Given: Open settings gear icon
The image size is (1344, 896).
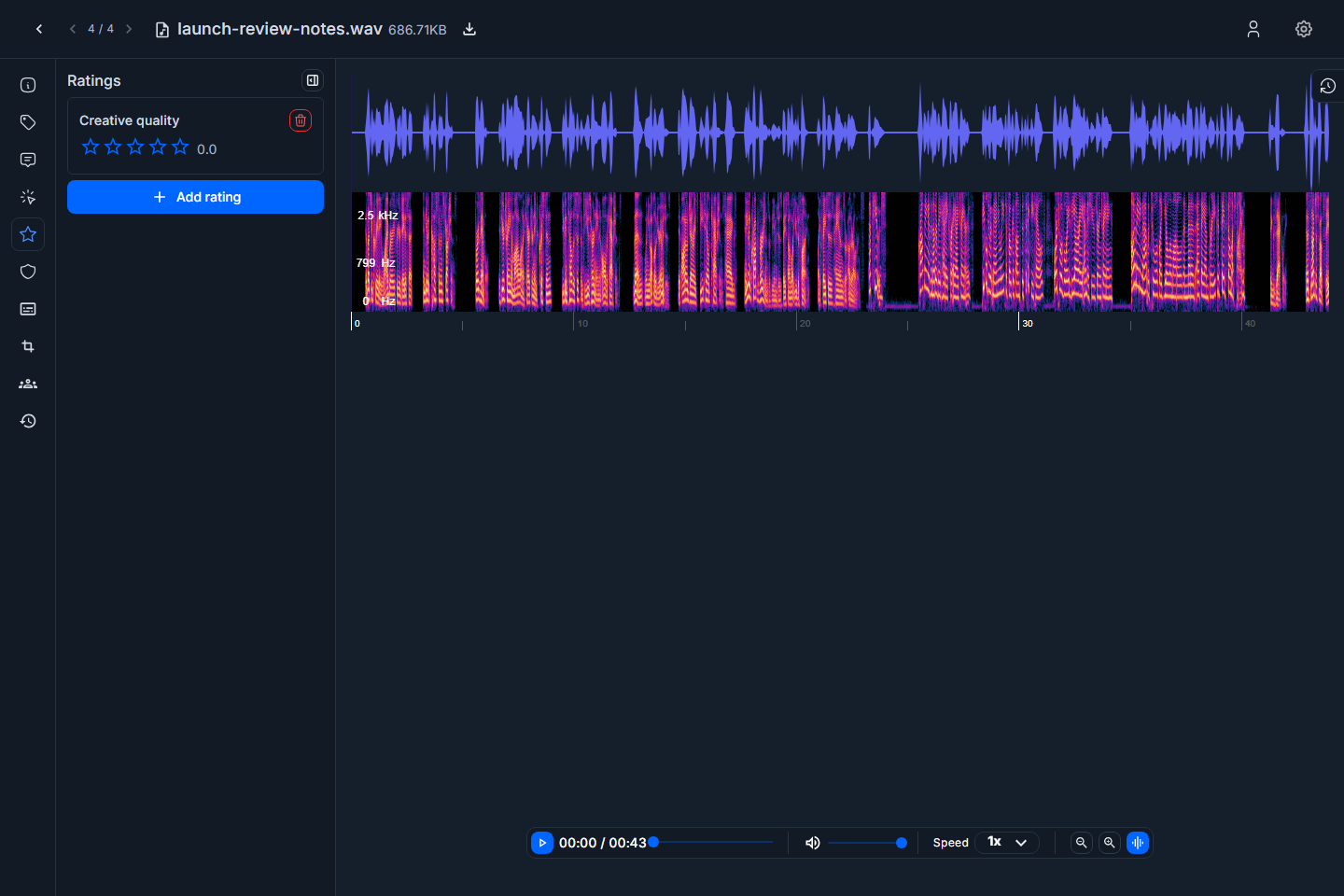Looking at the screenshot, I should point(1304,29).
